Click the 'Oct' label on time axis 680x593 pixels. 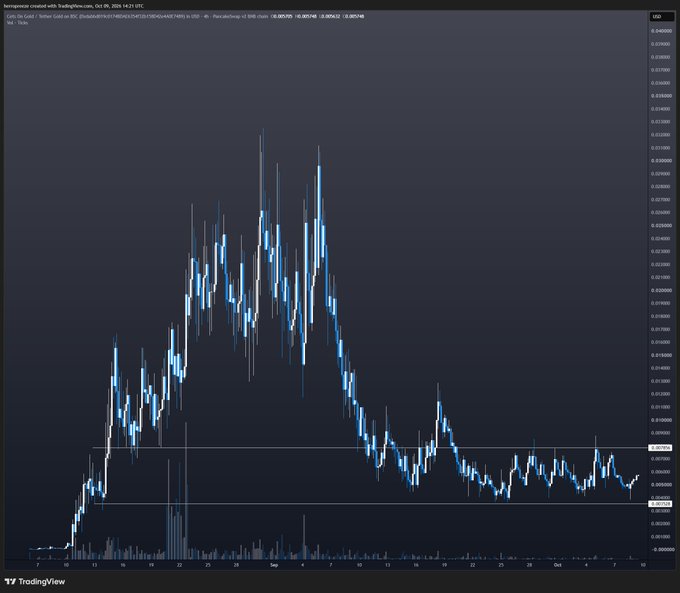tap(558, 565)
